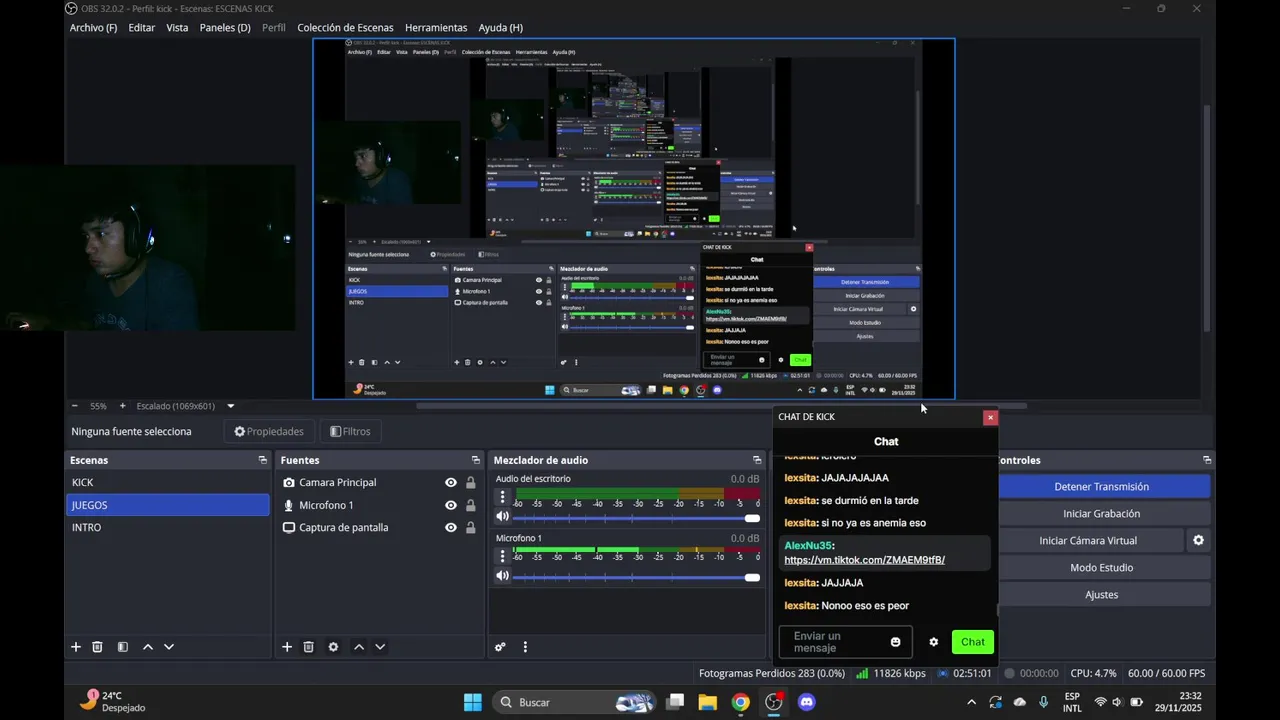Screen dimensions: 1280x720
Task: Adjust Microfono 1 volume slider
Action: click(636, 576)
